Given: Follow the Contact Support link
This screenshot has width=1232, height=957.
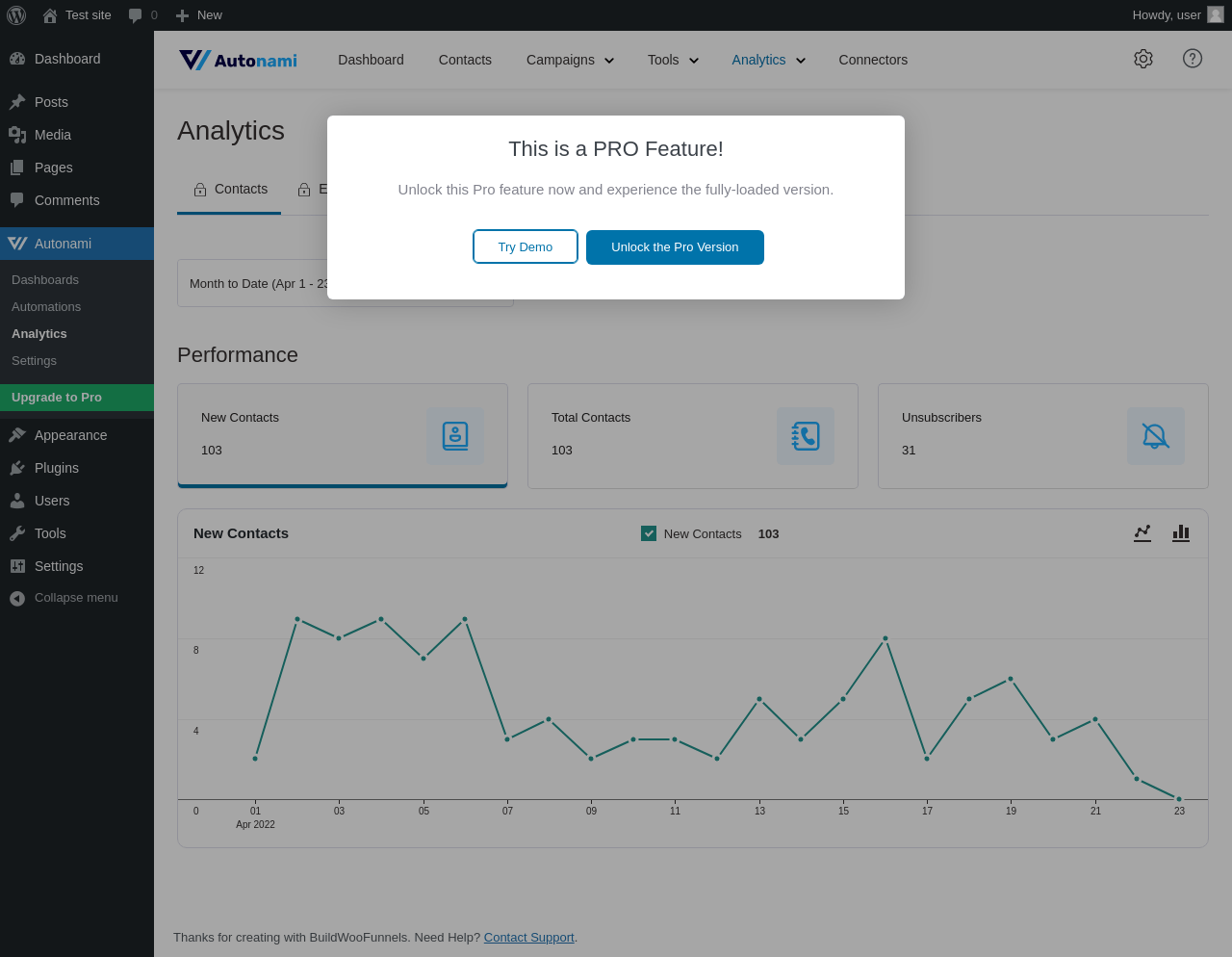Looking at the screenshot, I should pyautogui.click(x=528, y=937).
